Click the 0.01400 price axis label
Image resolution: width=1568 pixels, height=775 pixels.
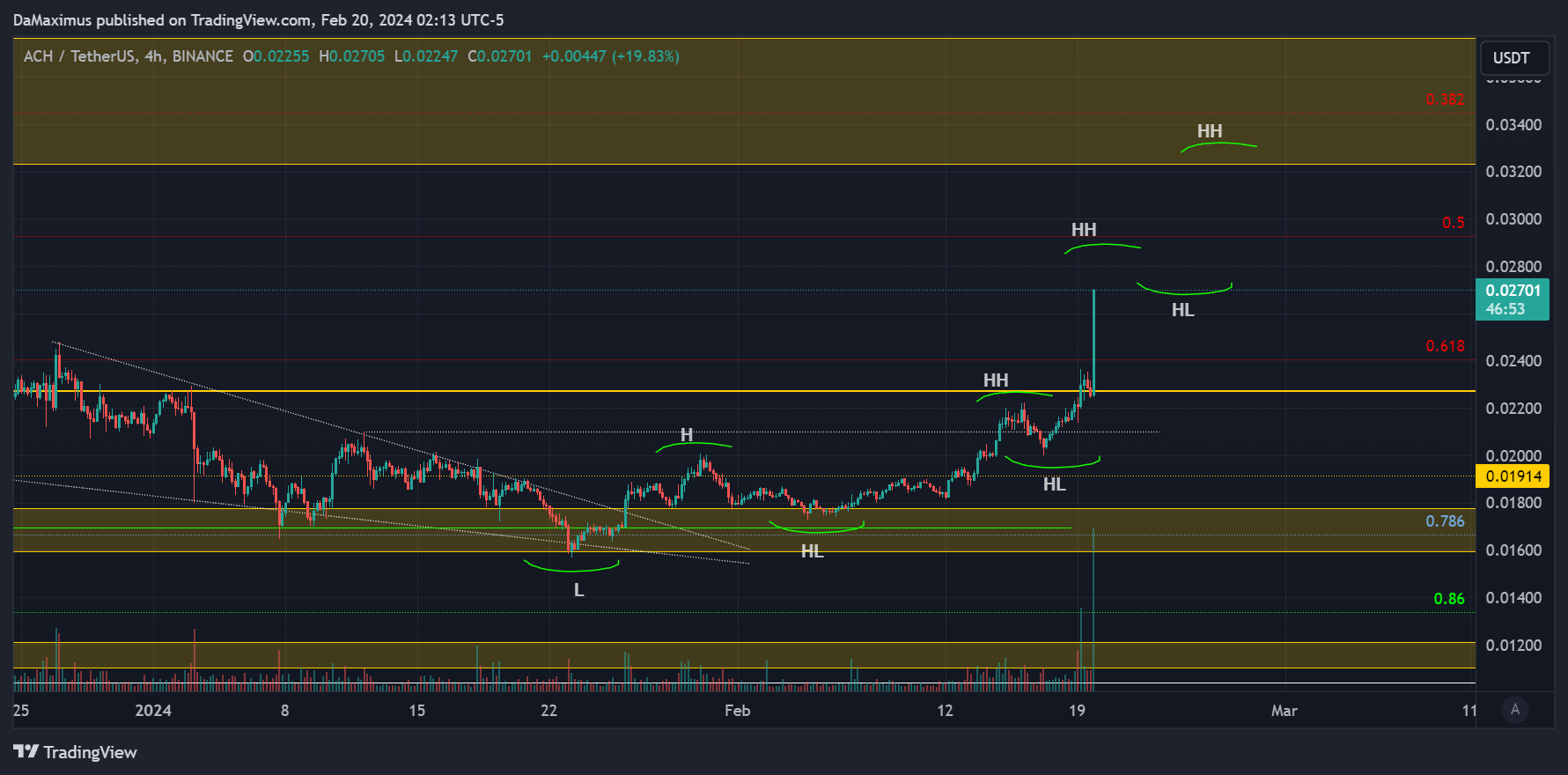coord(1513,598)
